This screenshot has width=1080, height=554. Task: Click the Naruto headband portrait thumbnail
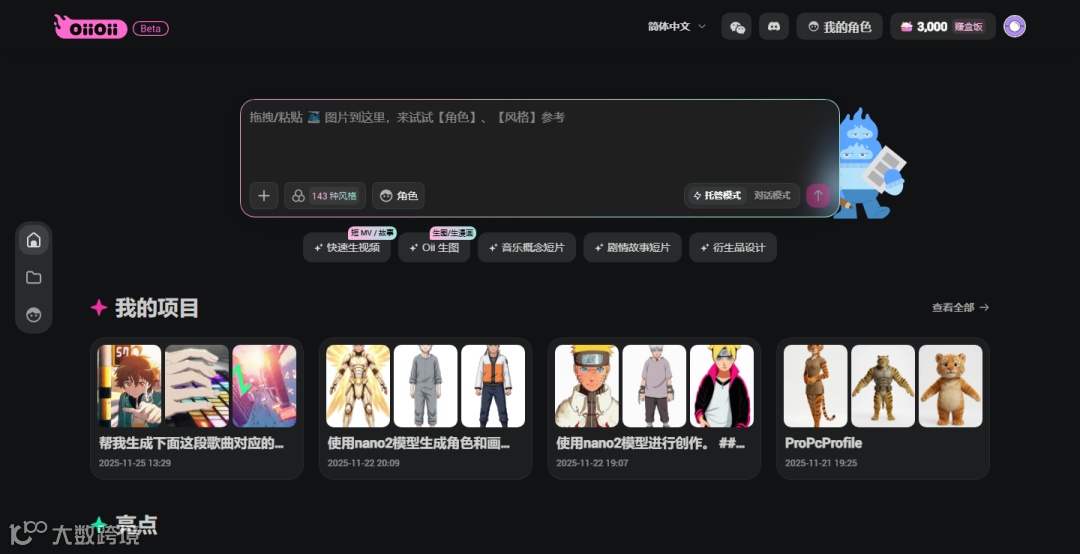click(587, 386)
